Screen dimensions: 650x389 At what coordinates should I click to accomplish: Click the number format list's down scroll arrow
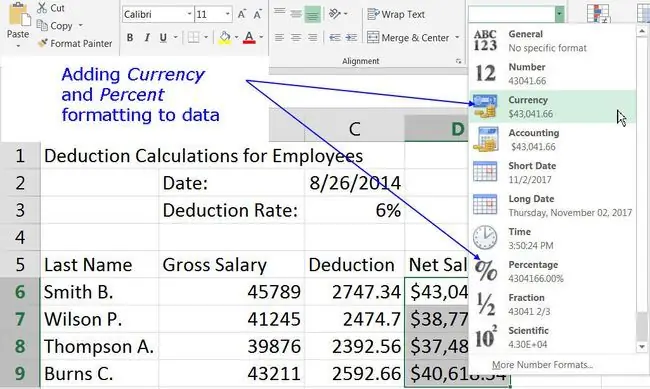(x=642, y=347)
